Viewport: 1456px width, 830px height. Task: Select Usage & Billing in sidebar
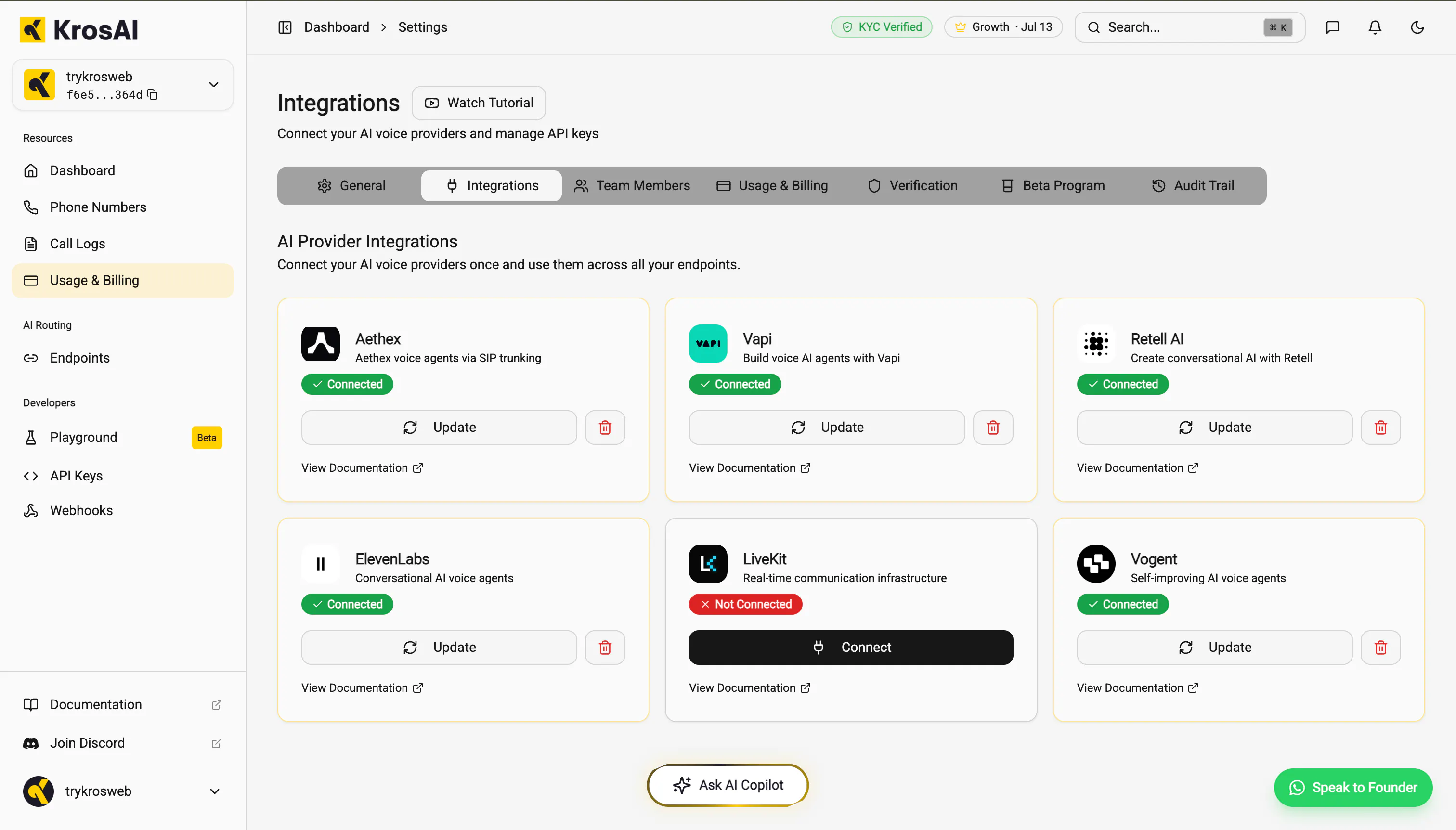point(123,281)
